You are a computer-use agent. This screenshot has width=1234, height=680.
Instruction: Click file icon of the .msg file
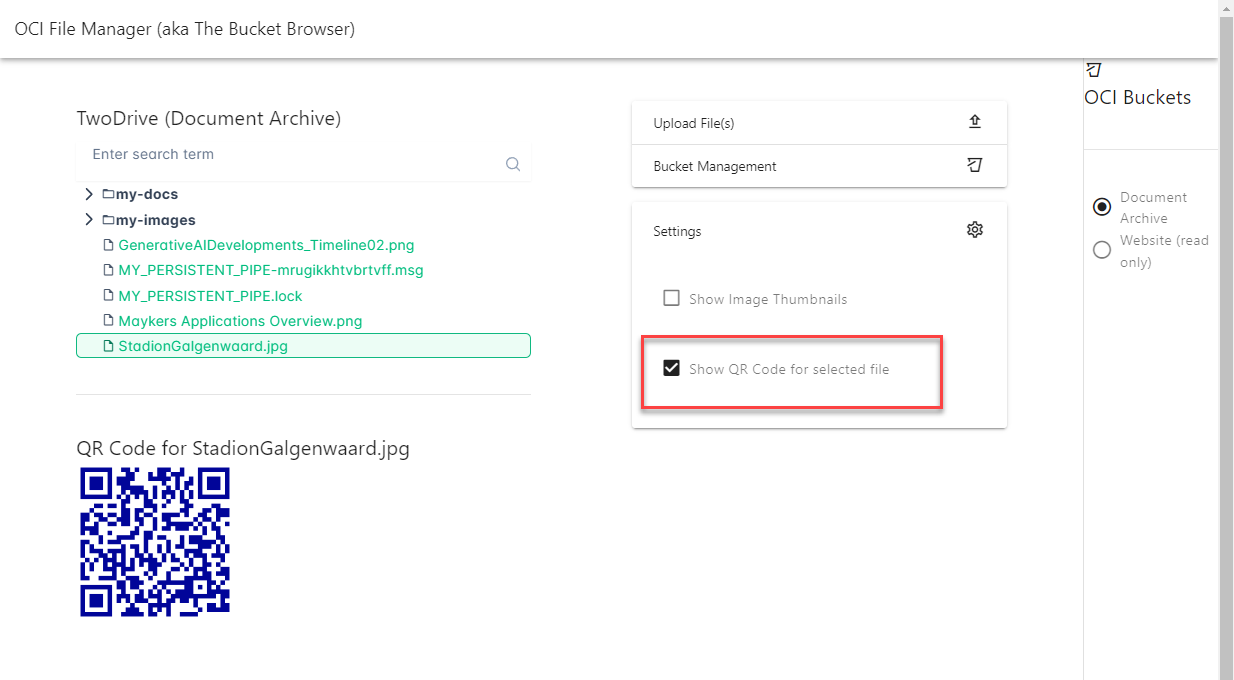[110, 270]
